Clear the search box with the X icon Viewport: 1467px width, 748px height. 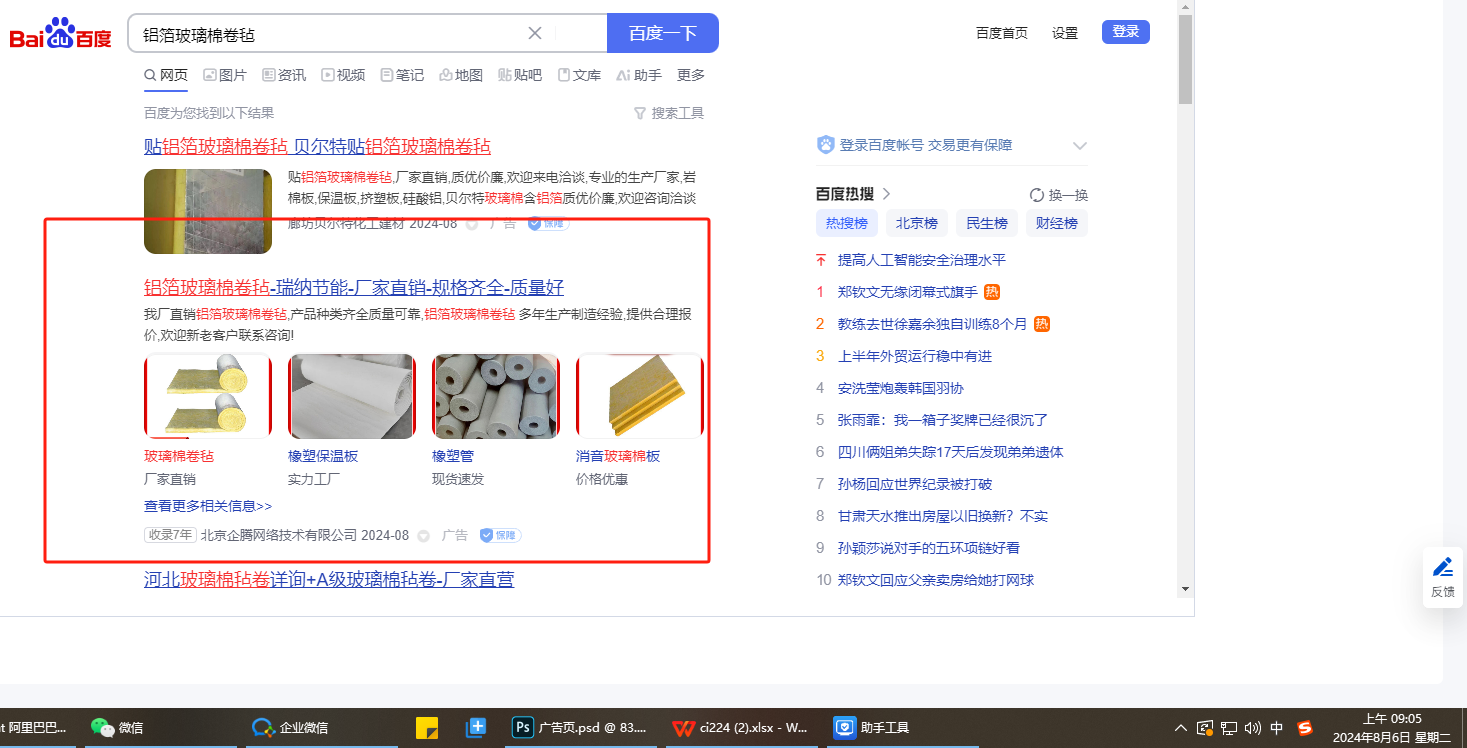(535, 33)
